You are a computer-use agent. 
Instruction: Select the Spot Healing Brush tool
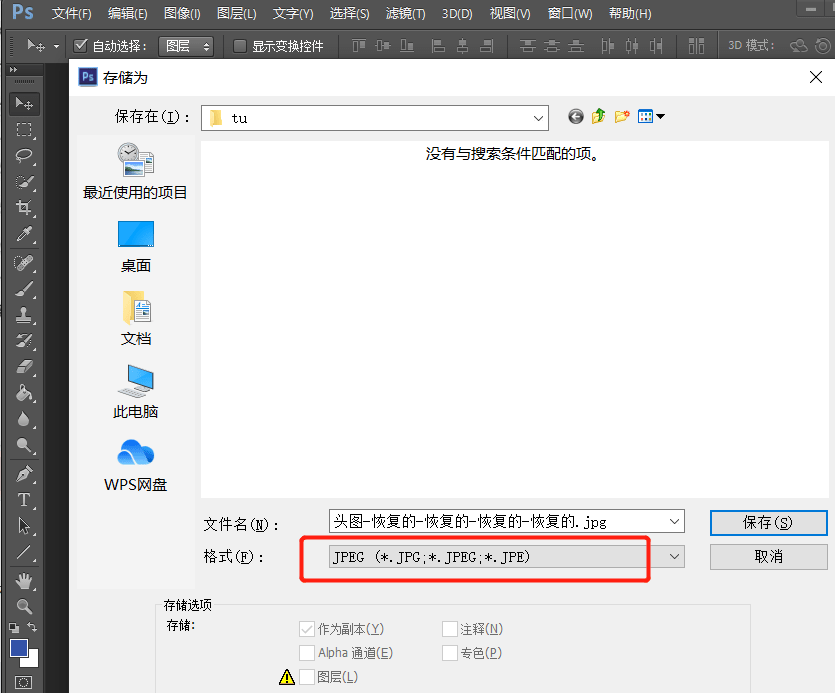24,263
